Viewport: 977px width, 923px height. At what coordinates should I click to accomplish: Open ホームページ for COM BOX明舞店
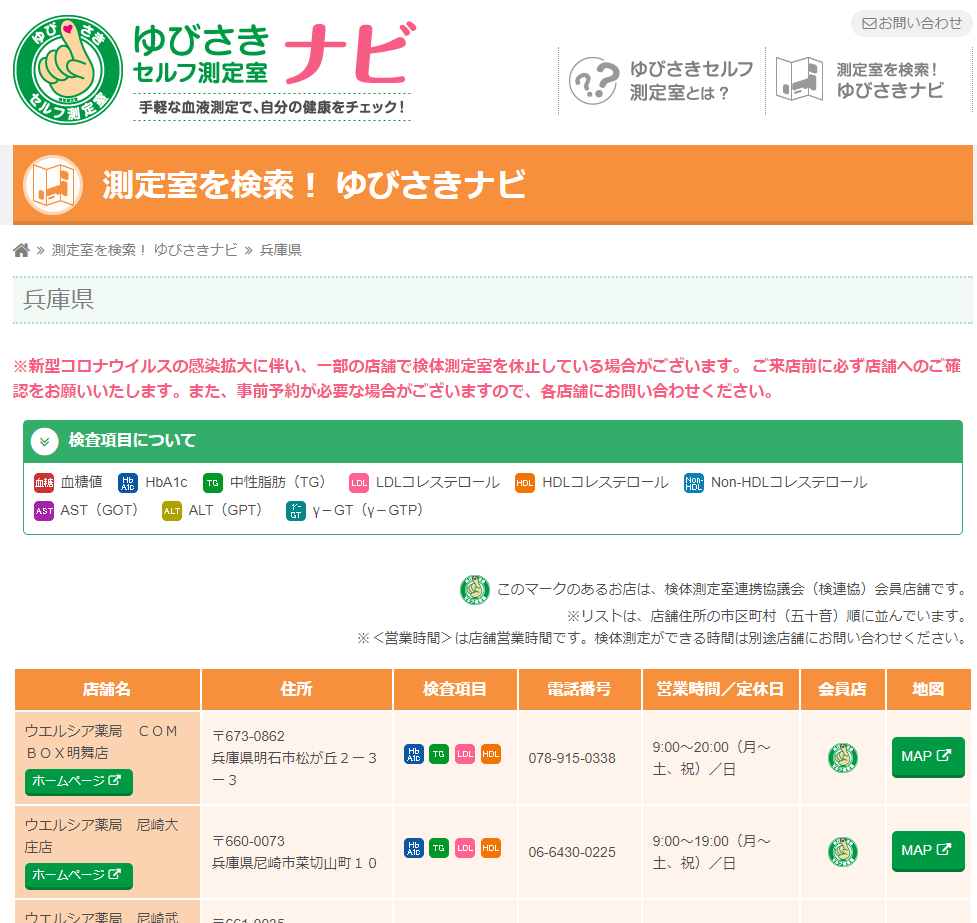[78, 781]
